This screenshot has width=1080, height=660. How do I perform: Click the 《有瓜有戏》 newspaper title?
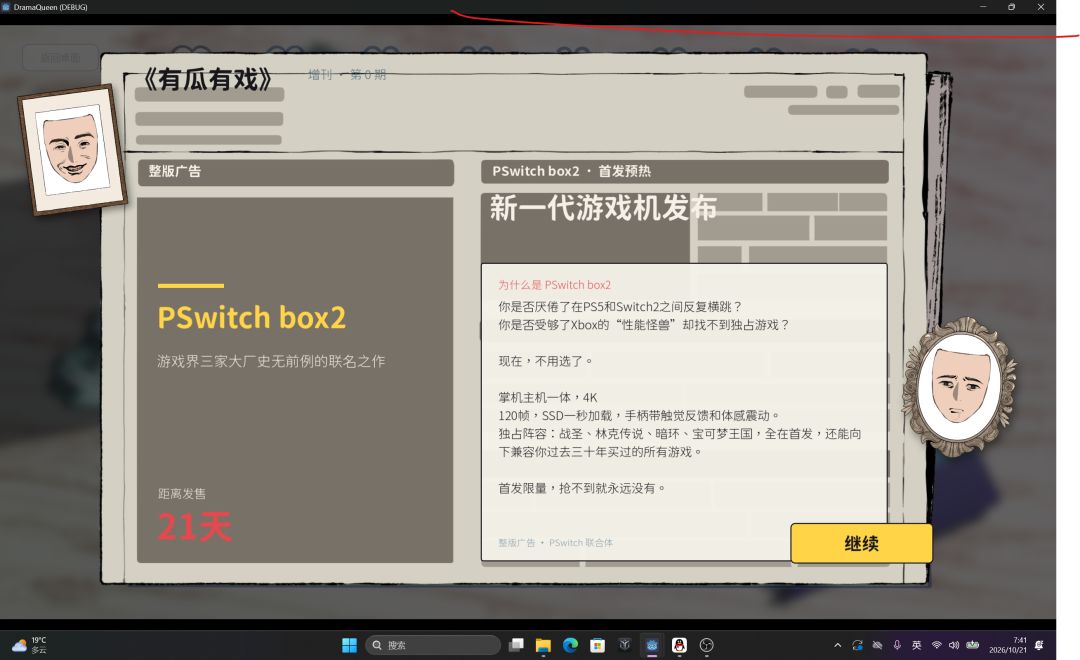(209, 79)
